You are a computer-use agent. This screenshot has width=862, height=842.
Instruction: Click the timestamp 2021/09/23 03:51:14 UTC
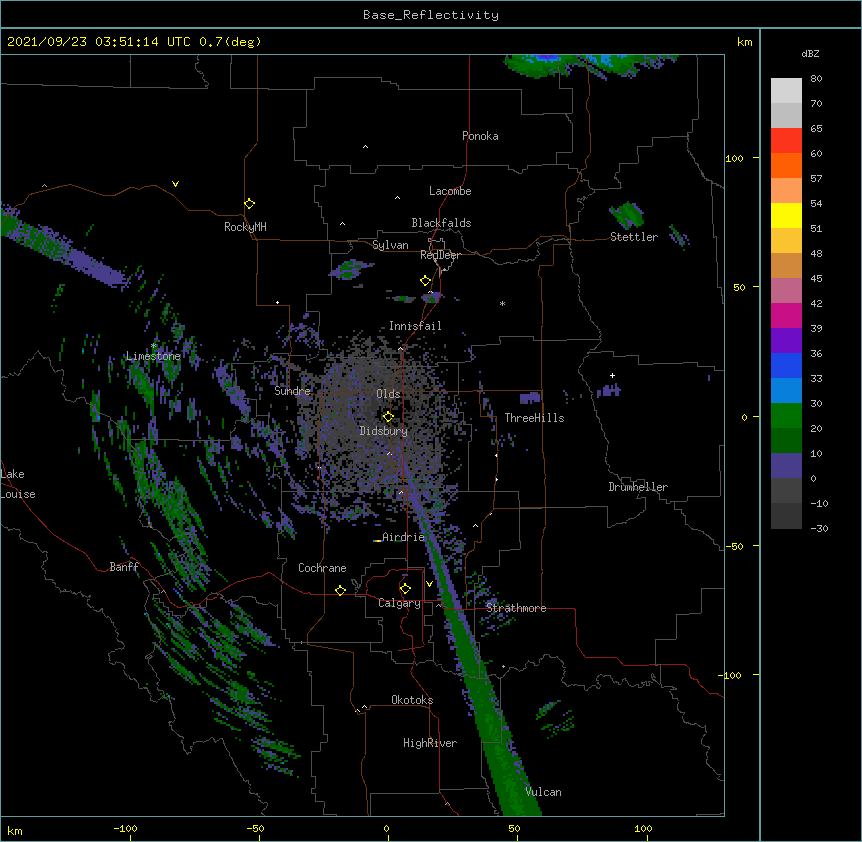[x=99, y=42]
